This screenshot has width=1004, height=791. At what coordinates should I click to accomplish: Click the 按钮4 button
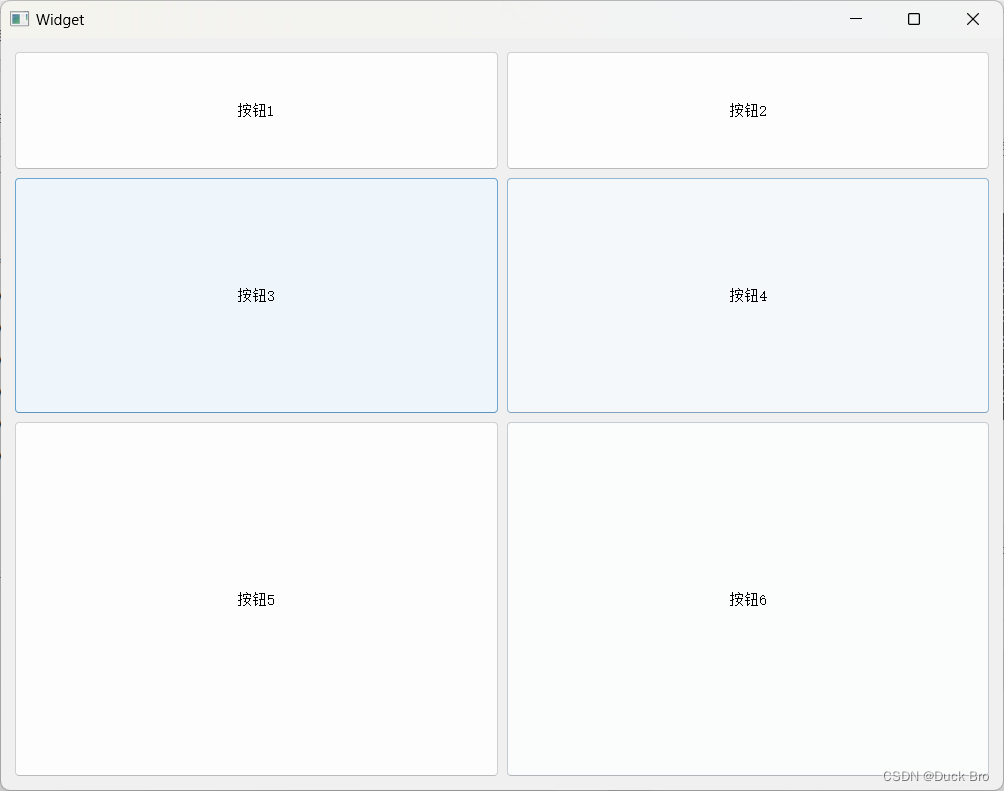pos(747,295)
